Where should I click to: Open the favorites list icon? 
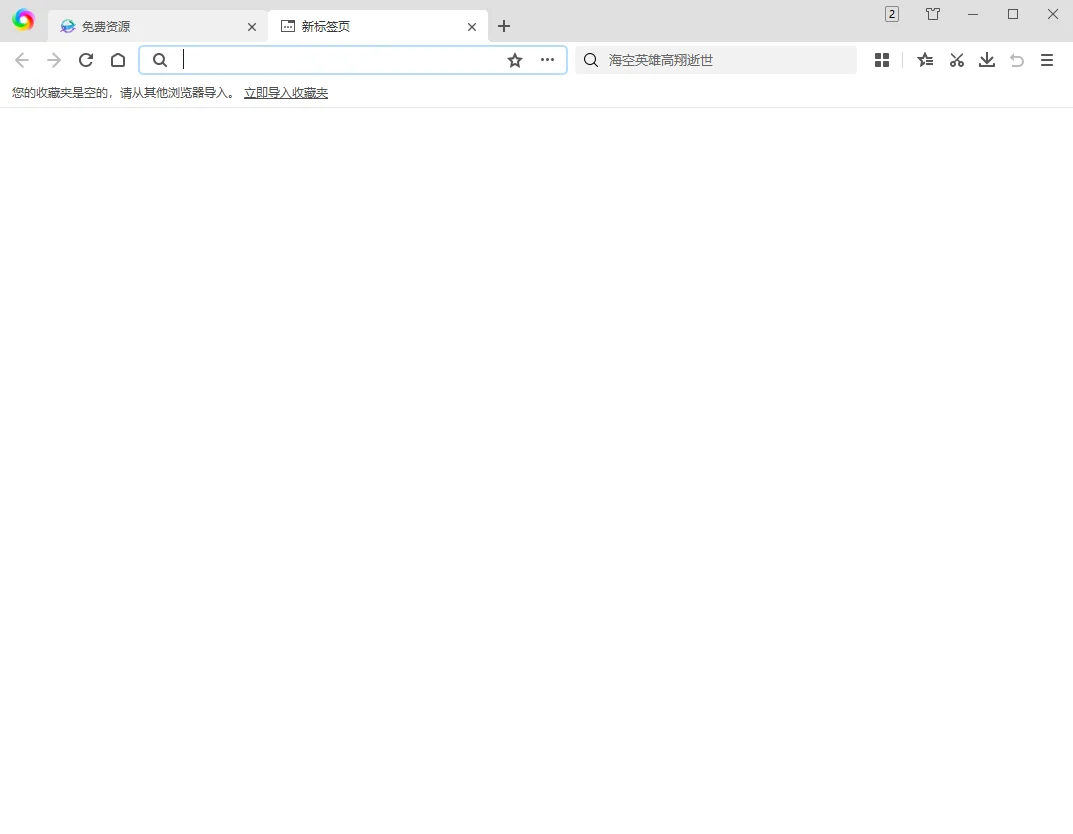(925, 60)
